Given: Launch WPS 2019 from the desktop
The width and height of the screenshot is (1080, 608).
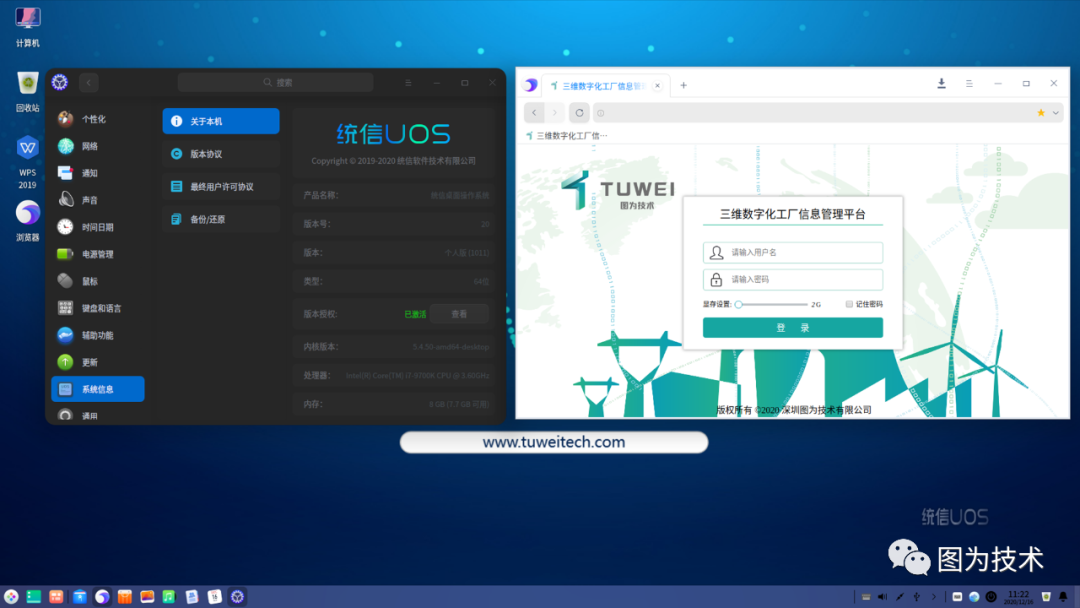Looking at the screenshot, I should coord(28,163).
